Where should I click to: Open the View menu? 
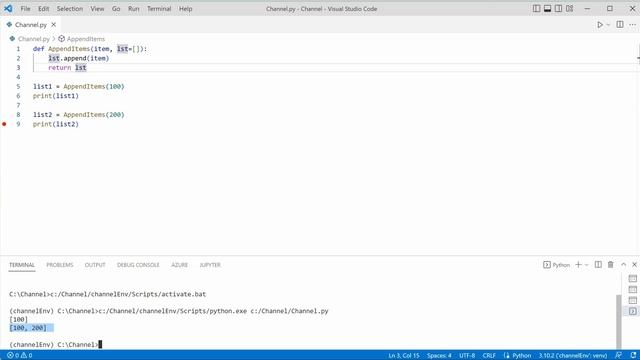point(97,9)
